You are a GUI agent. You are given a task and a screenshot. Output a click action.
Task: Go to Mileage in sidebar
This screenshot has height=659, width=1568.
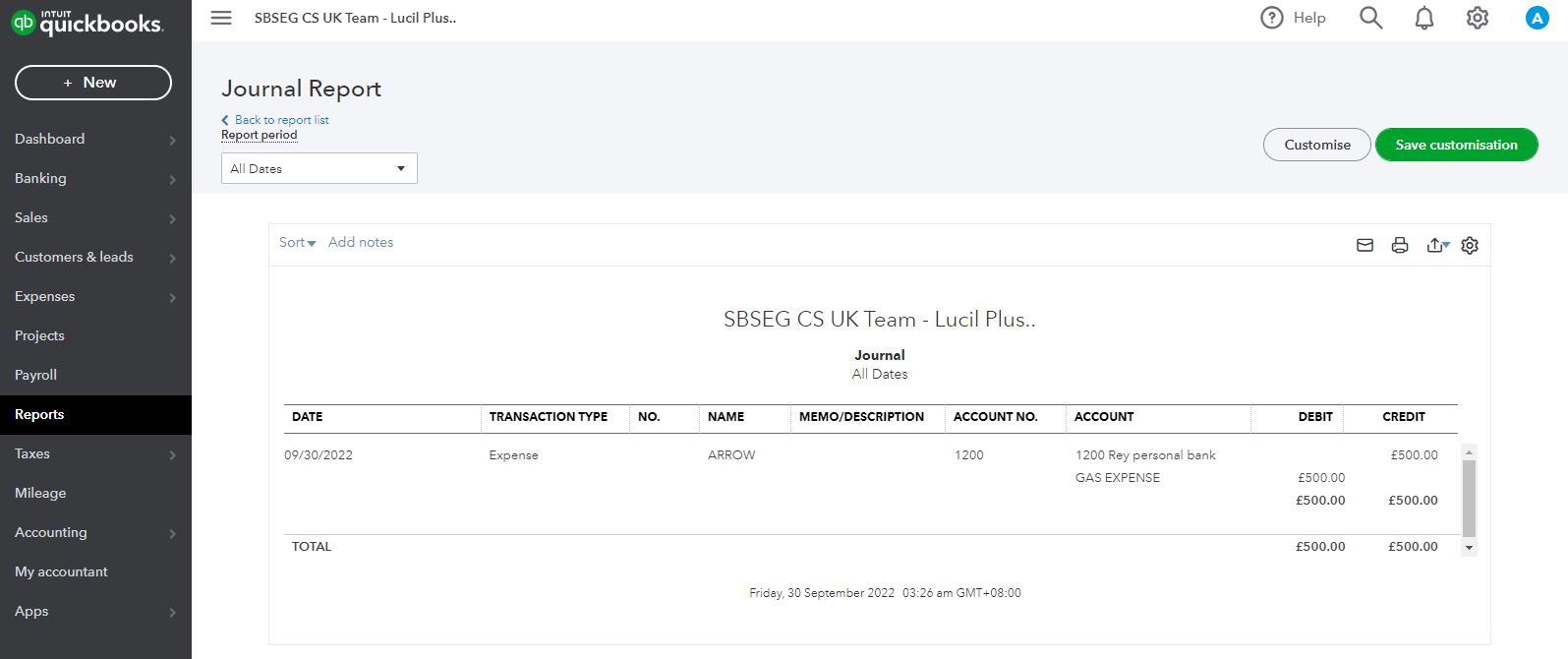pyautogui.click(x=40, y=493)
